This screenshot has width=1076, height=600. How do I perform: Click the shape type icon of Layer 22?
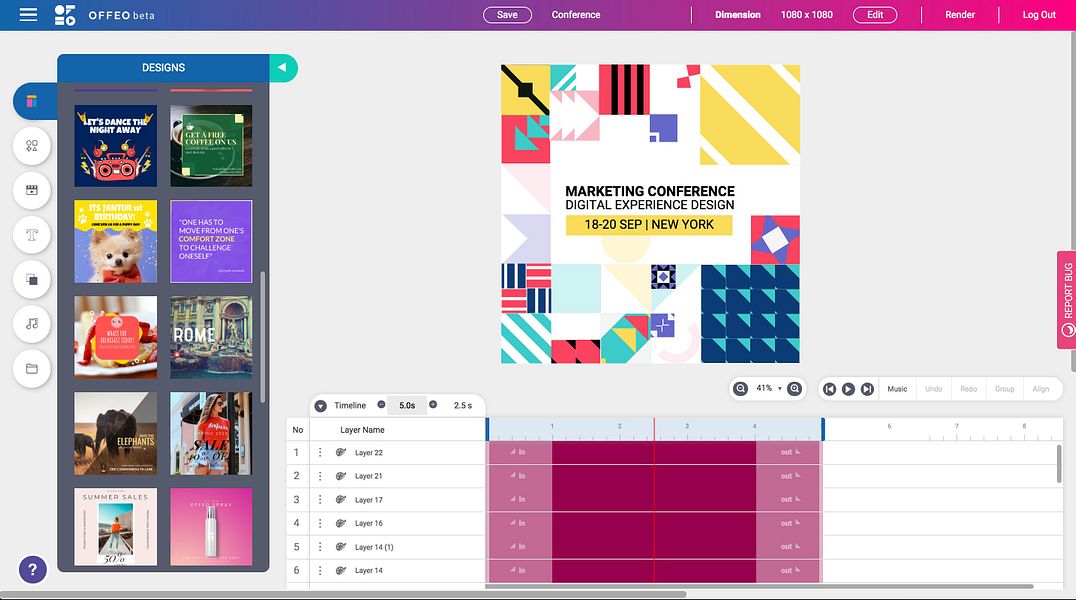click(x=340, y=452)
